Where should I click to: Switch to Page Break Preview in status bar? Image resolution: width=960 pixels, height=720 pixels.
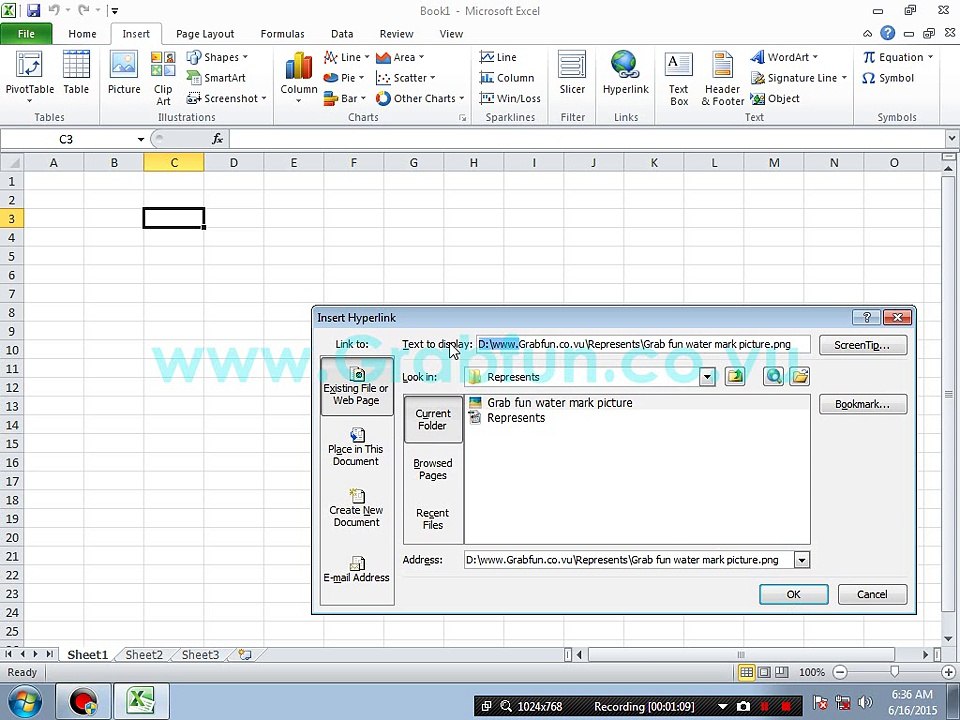pos(781,672)
